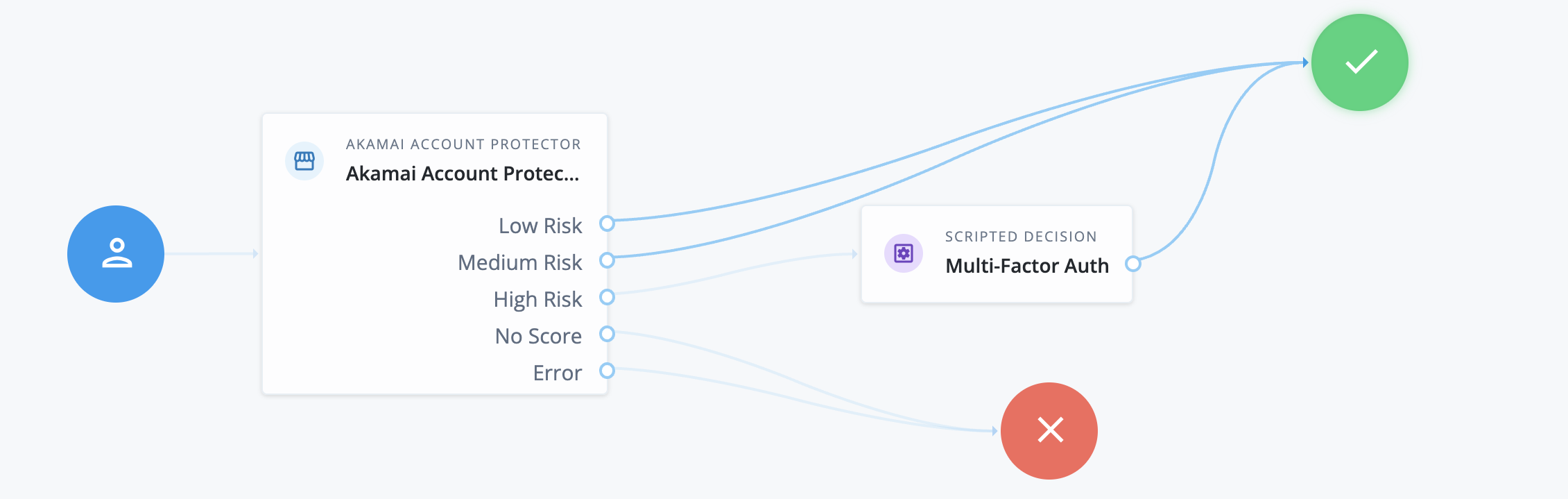Select the red failure X node
The height and width of the screenshot is (499, 1568).
pos(1049,430)
